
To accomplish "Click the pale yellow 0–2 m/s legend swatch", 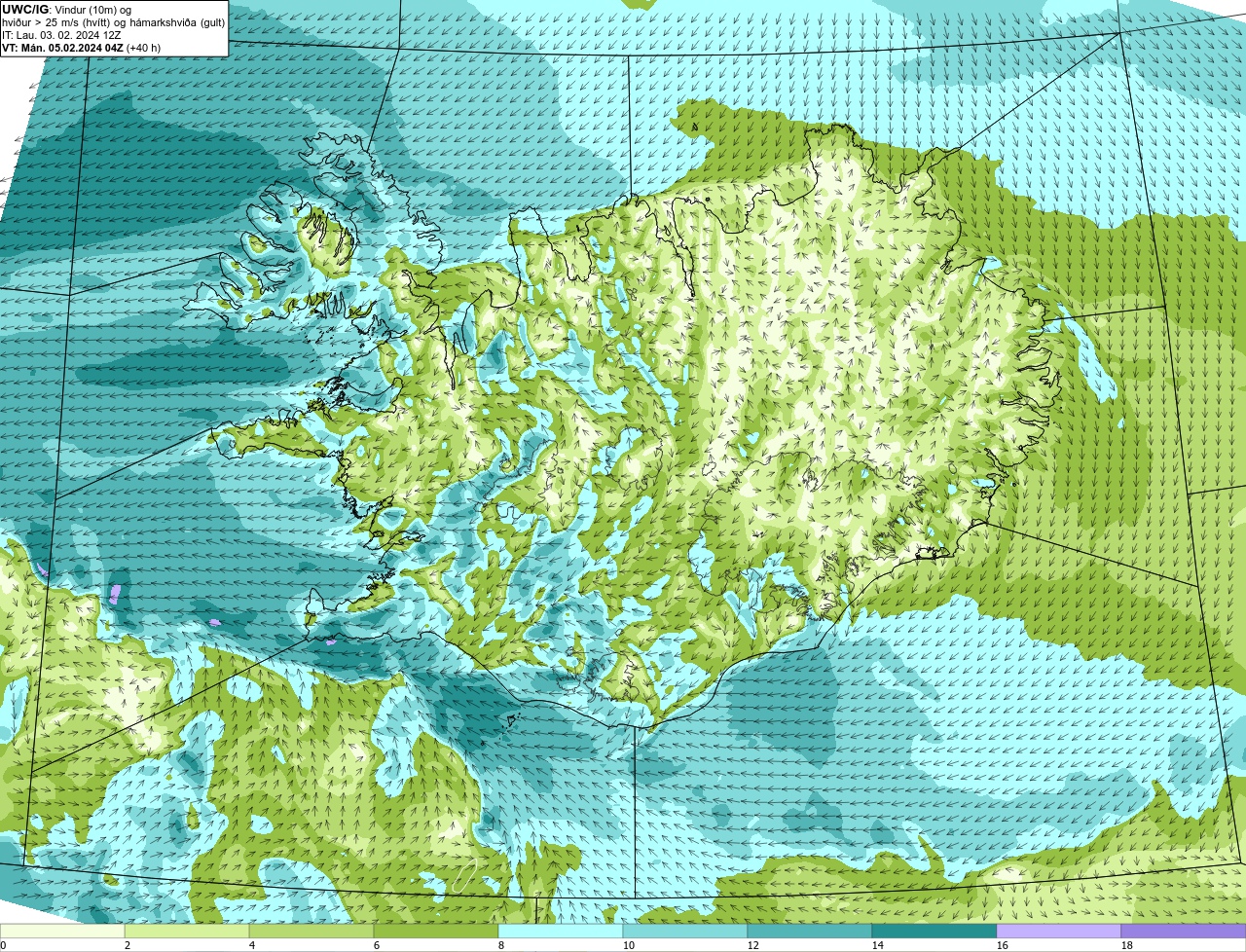I will coord(62,931).
